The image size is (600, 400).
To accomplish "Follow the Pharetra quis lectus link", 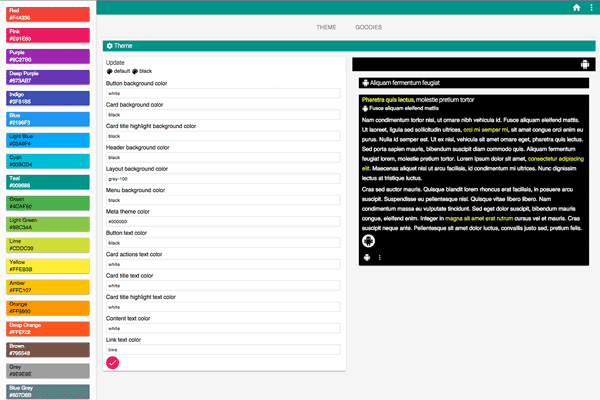I will coord(387,100).
